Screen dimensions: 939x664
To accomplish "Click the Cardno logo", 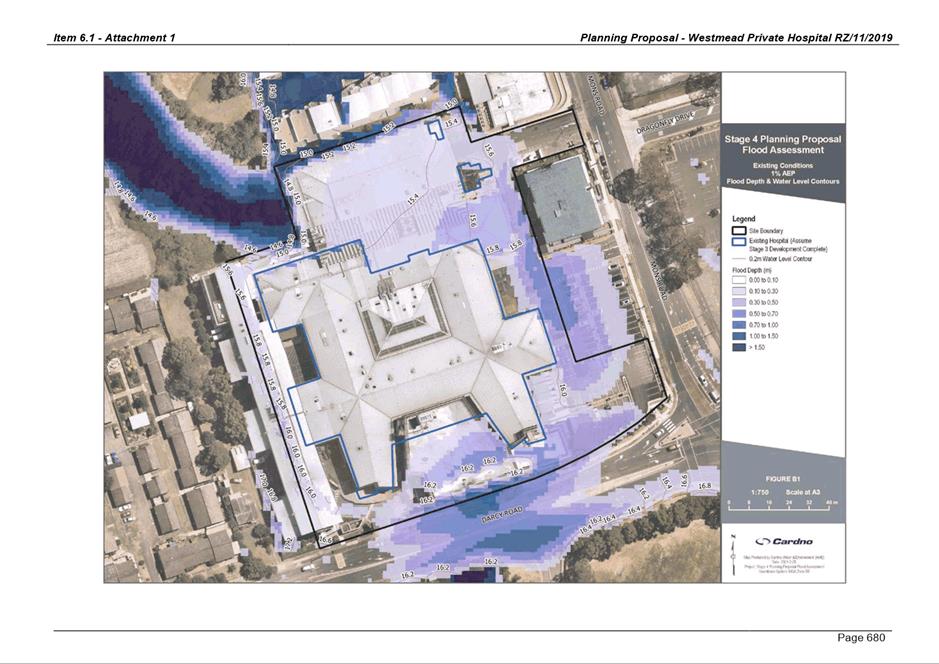I will (784, 541).
